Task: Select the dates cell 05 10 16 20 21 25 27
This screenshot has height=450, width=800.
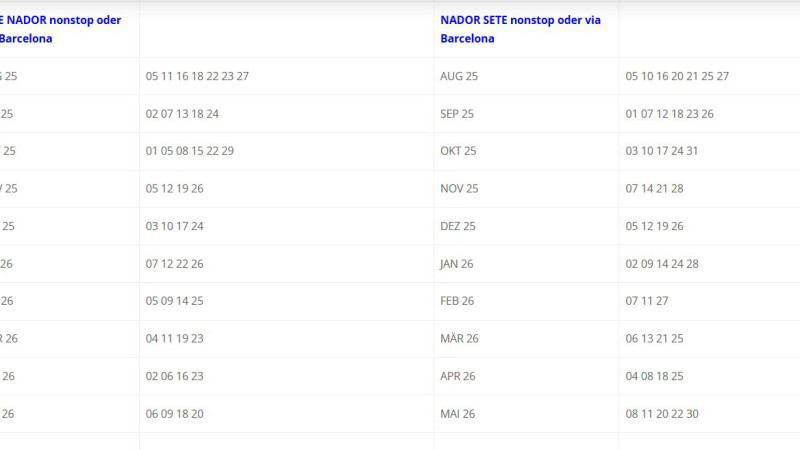Action: [x=677, y=76]
